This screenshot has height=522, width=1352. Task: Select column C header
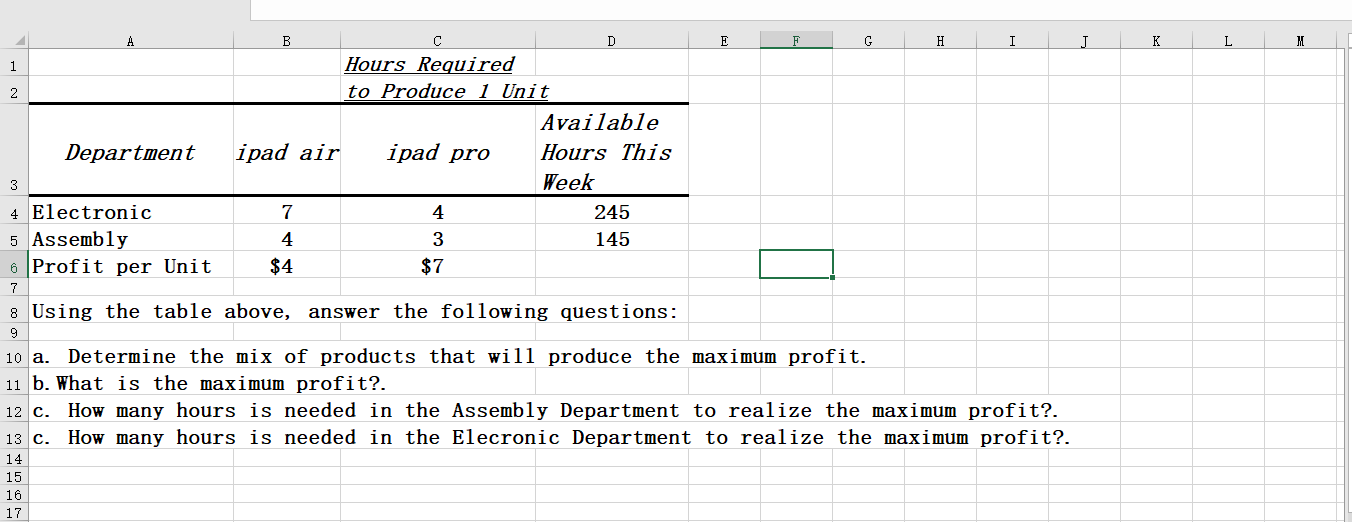438,41
